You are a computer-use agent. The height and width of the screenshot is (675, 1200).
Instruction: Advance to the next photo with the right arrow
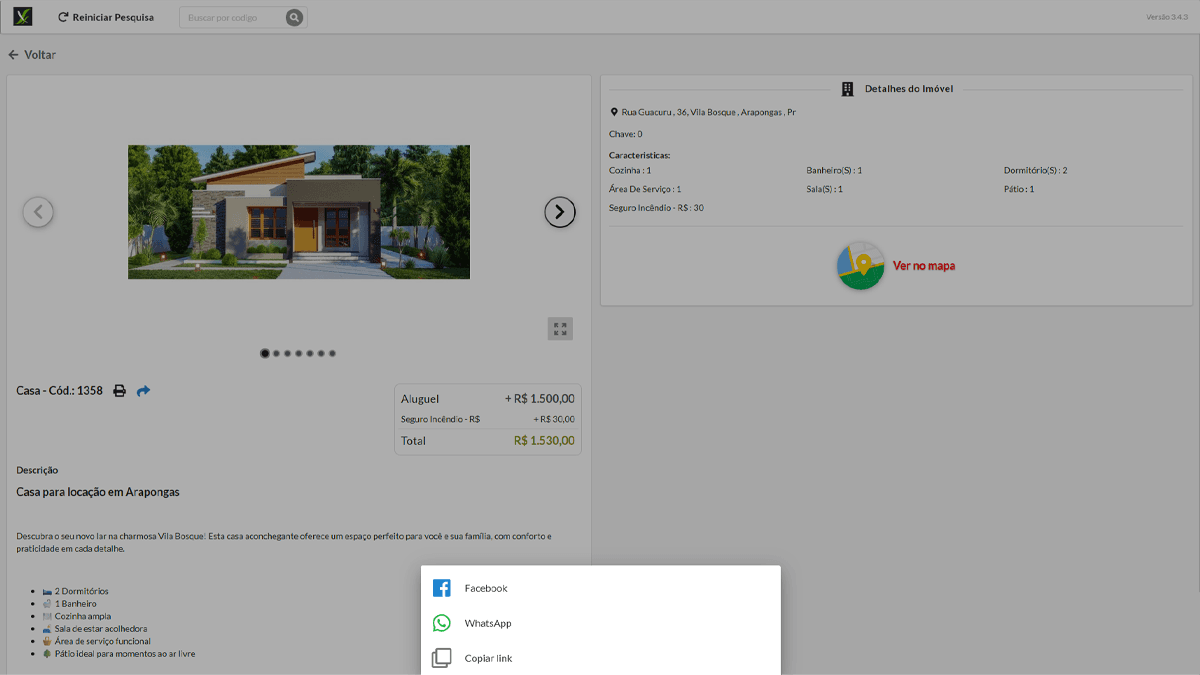pos(560,212)
